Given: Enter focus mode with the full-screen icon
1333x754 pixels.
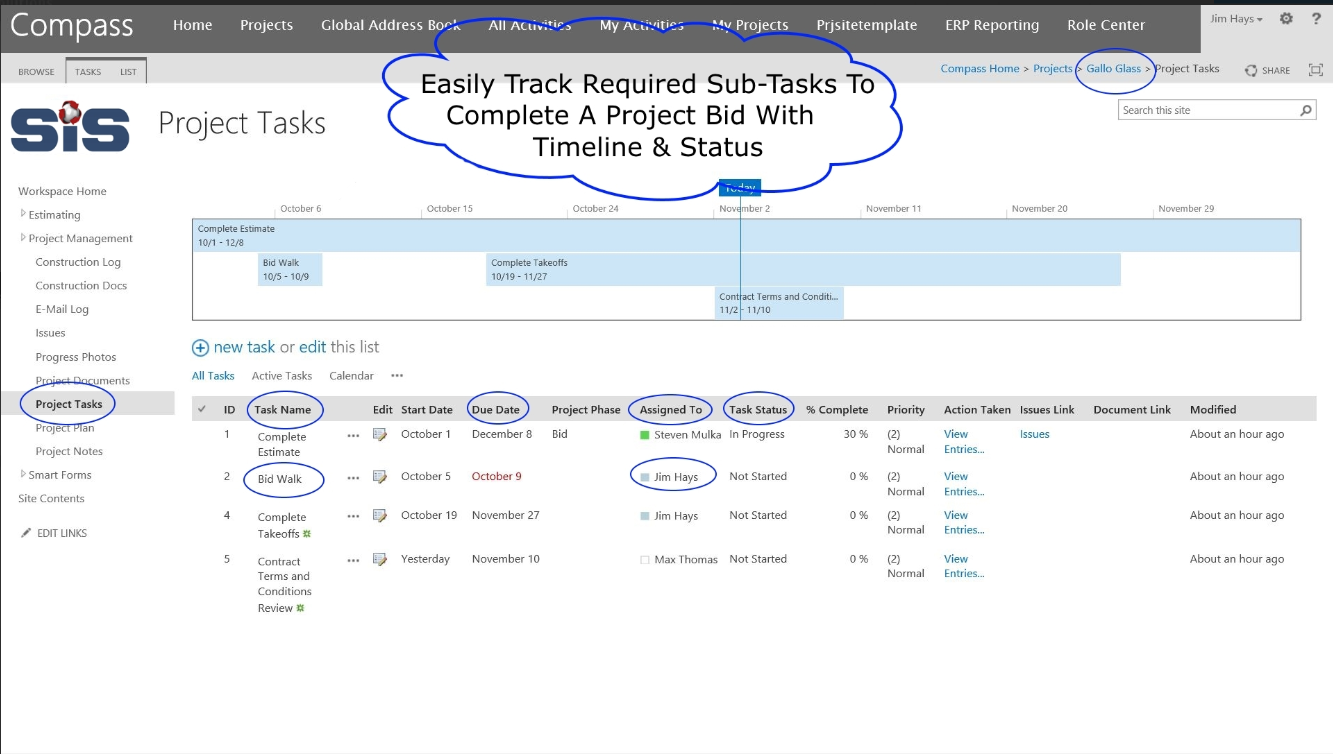Looking at the screenshot, I should coord(1315,69).
